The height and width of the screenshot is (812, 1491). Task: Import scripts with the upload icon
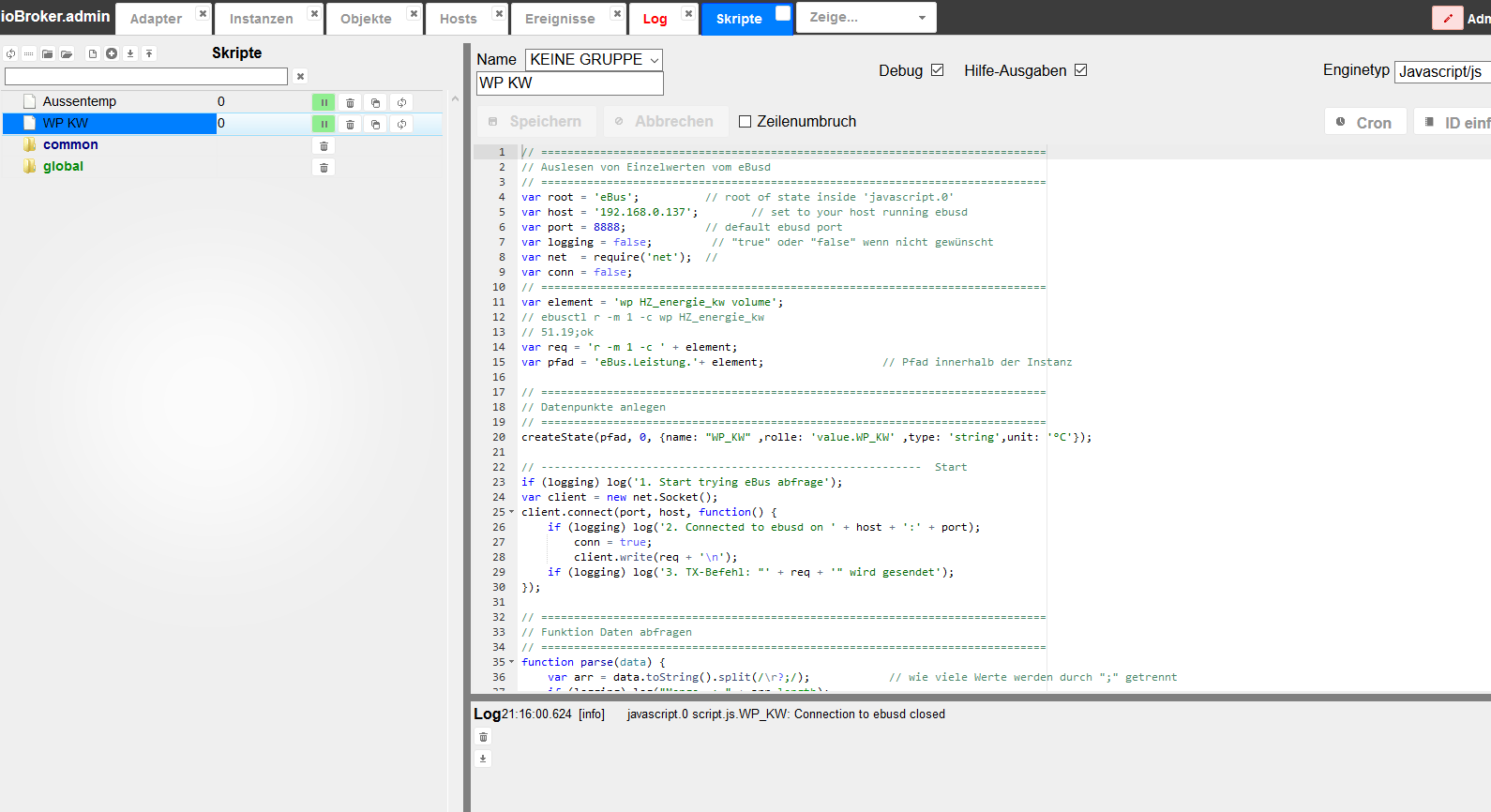coord(149,53)
